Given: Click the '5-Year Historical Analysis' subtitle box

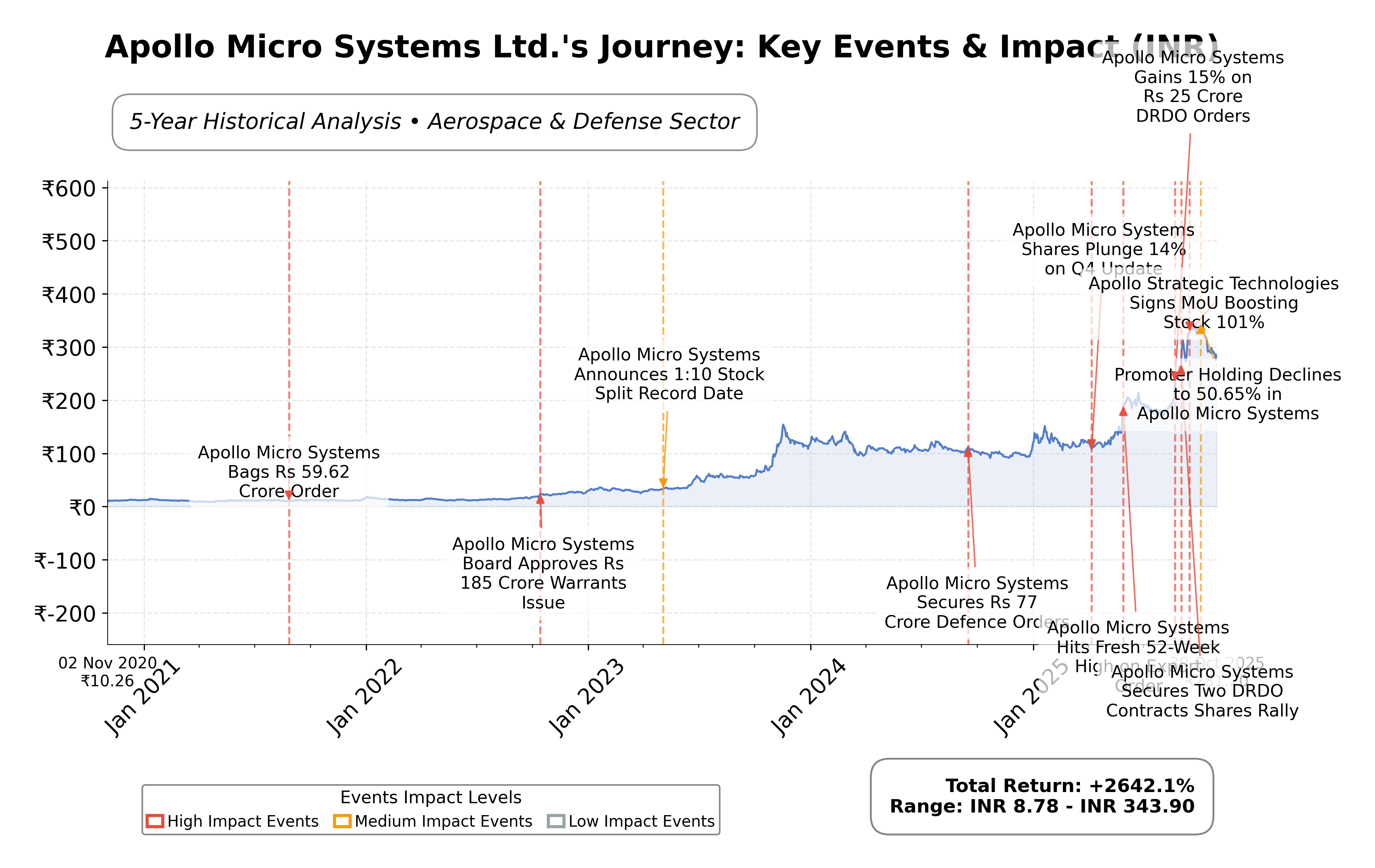Looking at the screenshot, I should click(x=434, y=122).
